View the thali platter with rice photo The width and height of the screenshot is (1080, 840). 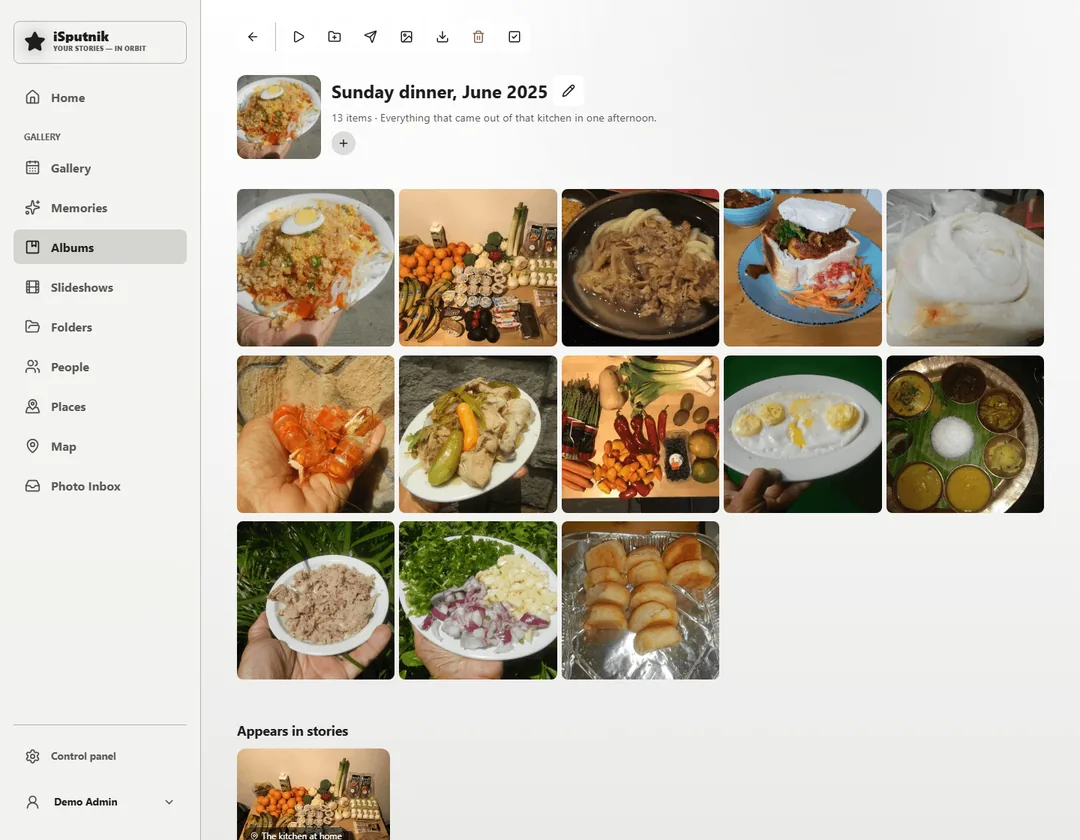tap(965, 434)
